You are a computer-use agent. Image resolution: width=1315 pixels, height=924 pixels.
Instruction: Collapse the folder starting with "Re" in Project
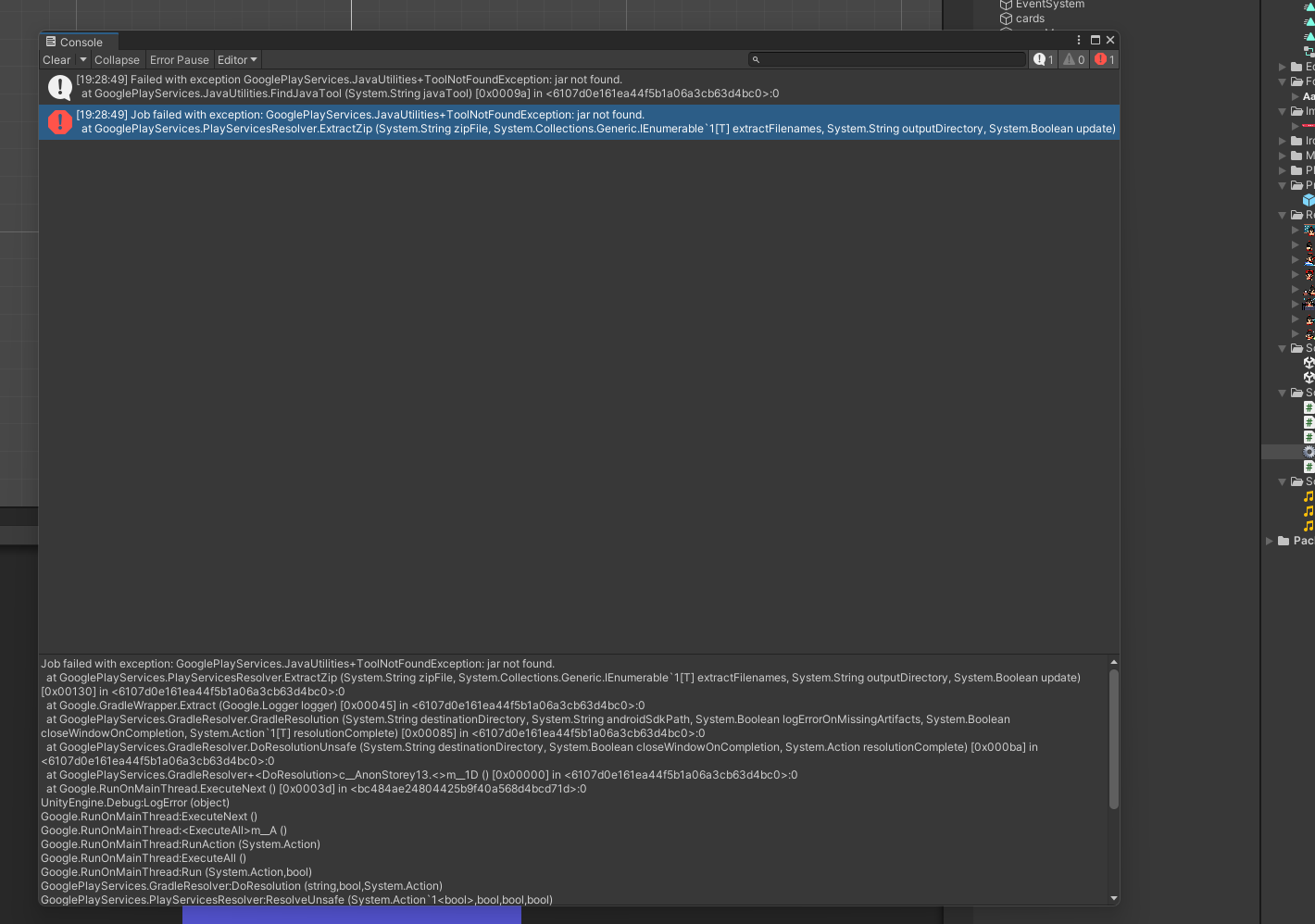[x=1283, y=215]
